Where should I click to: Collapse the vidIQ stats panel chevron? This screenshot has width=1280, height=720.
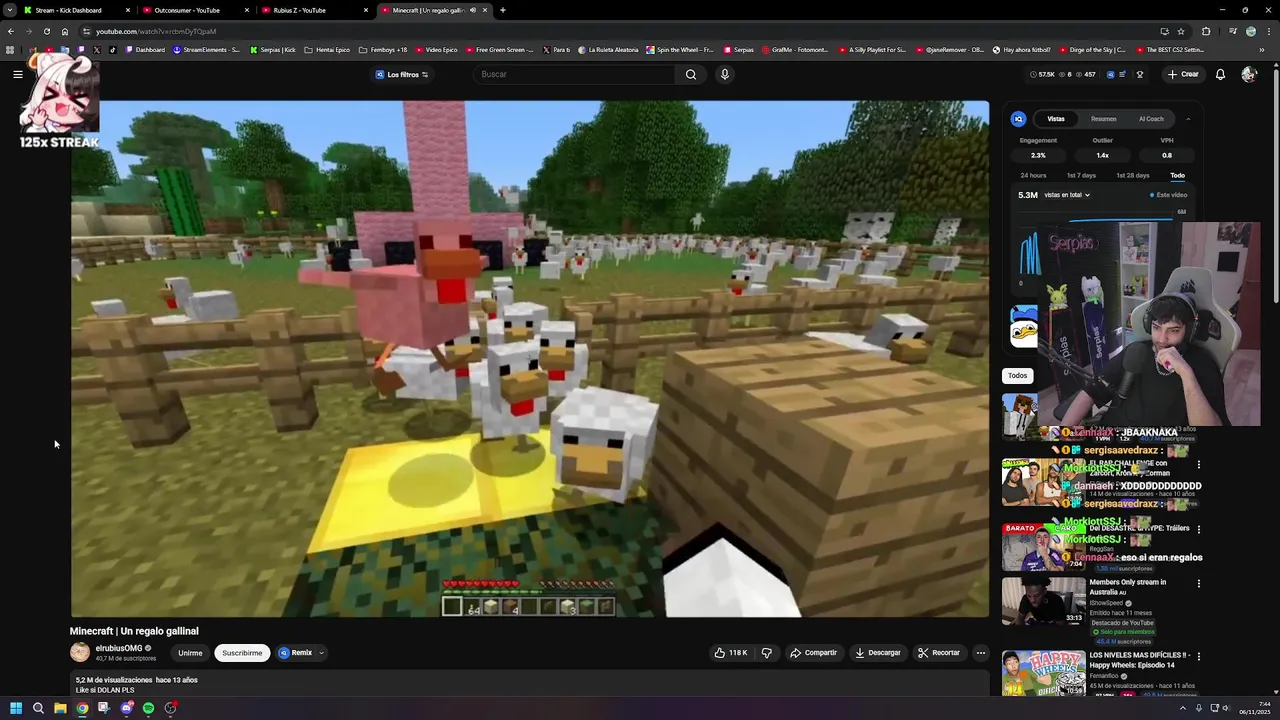(1188, 119)
